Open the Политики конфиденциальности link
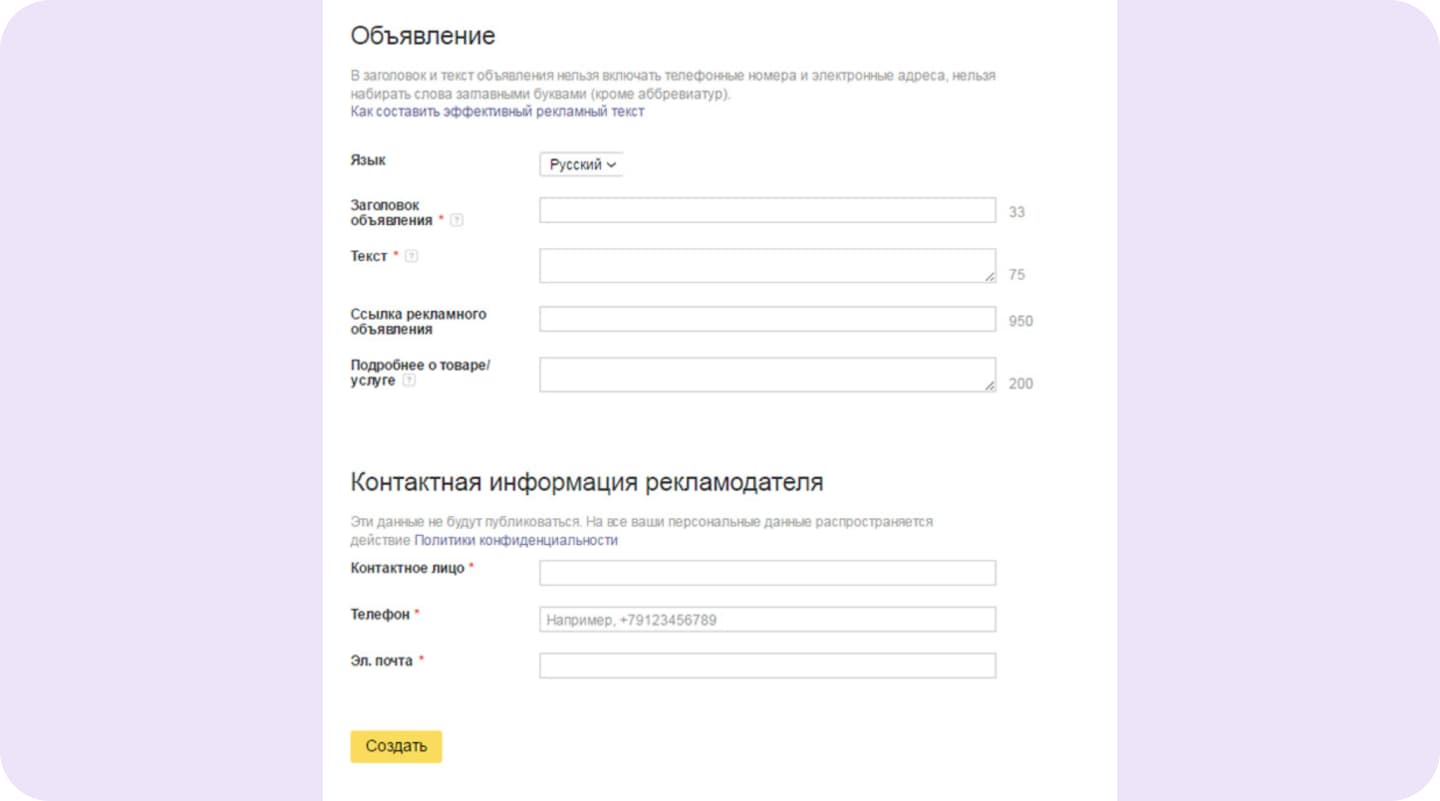Image resolution: width=1440 pixels, height=801 pixels. tap(516, 539)
